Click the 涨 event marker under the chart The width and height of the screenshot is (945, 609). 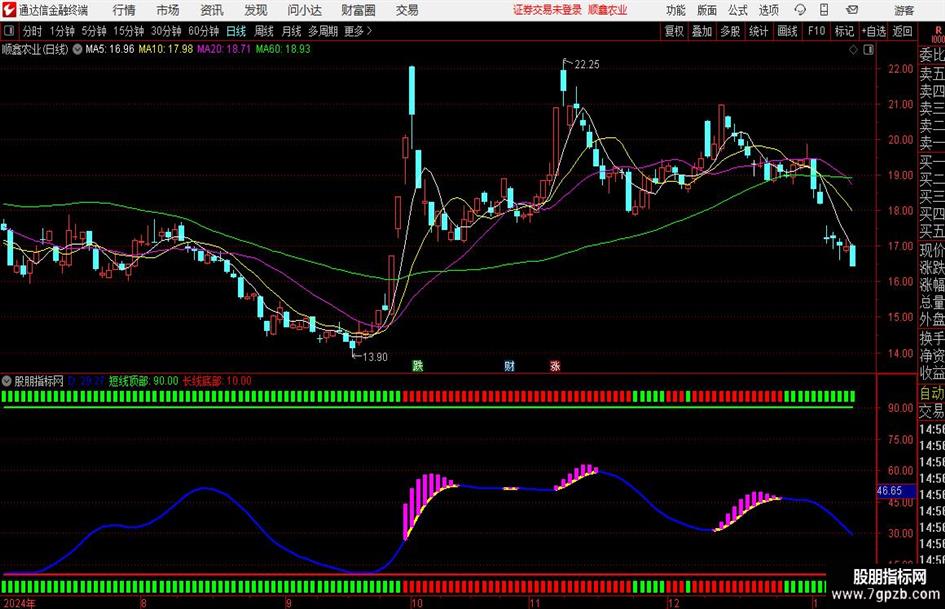coord(555,365)
